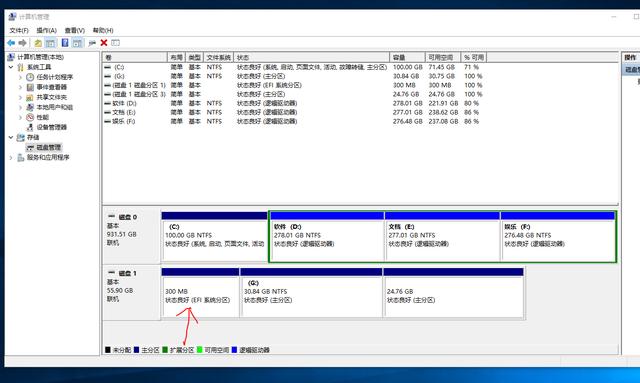Click the 任务计划程序 clock icon

(30, 77)
